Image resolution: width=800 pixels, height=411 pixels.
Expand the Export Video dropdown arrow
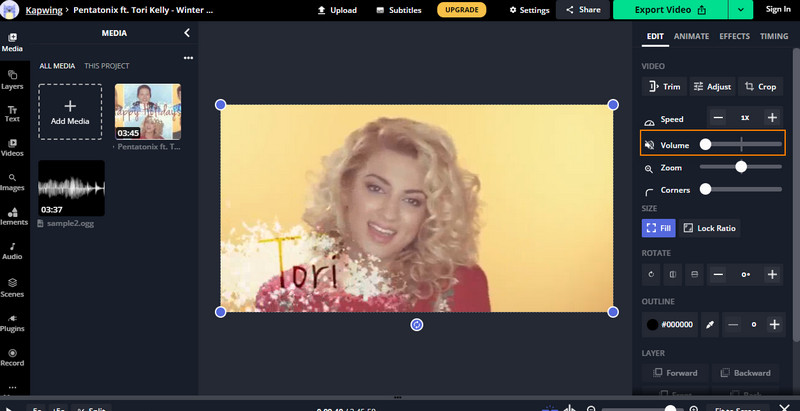741,10
